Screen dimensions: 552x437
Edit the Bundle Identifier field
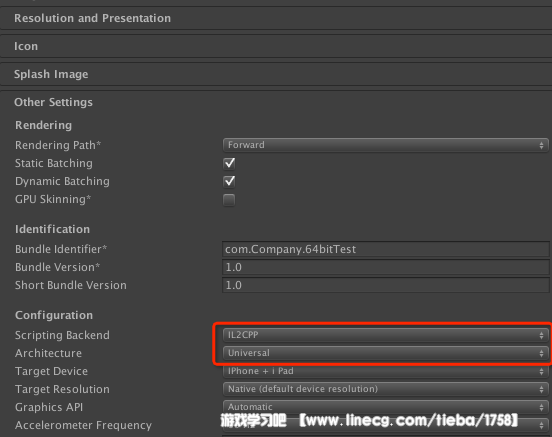click(x=385, y=249)
